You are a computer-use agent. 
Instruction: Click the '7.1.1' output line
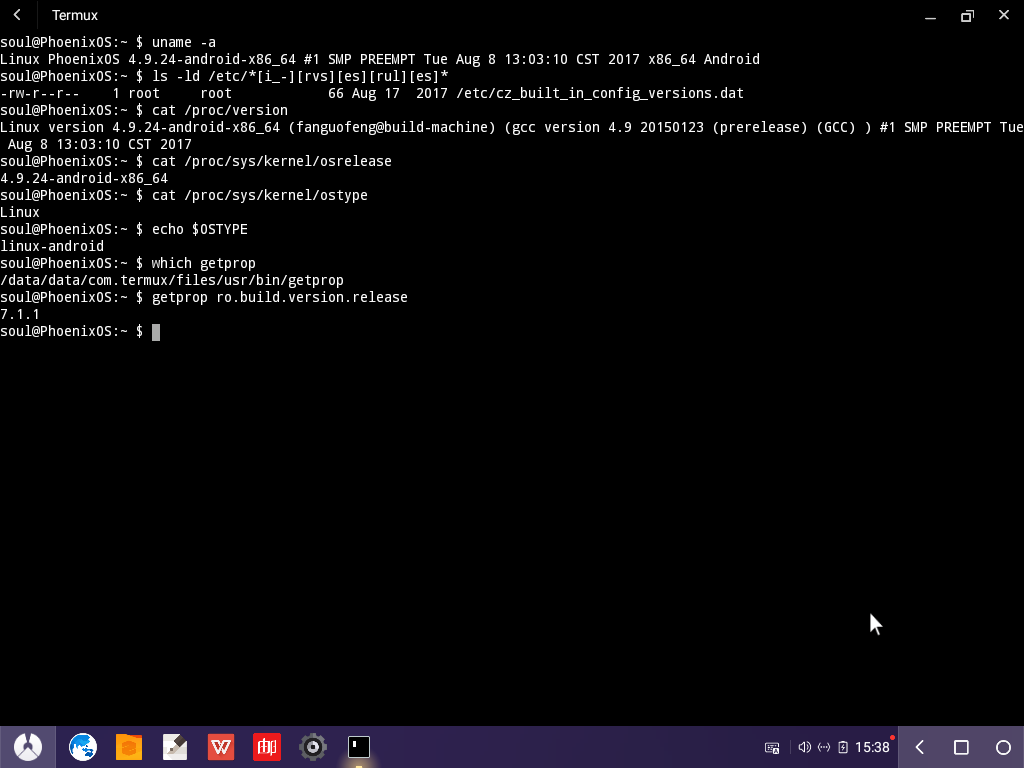pos(20,314)
